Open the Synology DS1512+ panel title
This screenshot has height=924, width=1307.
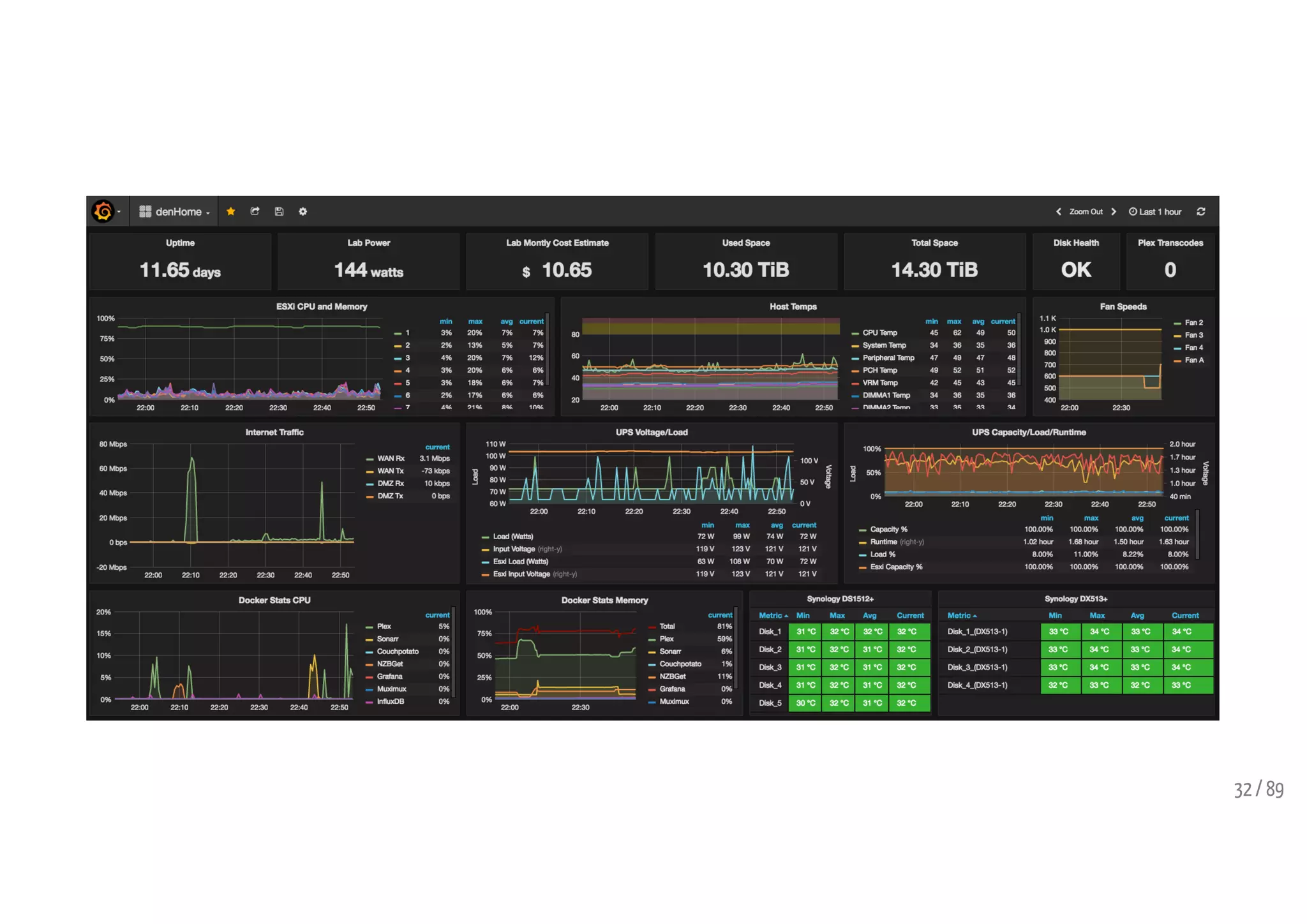click(840, 599)
